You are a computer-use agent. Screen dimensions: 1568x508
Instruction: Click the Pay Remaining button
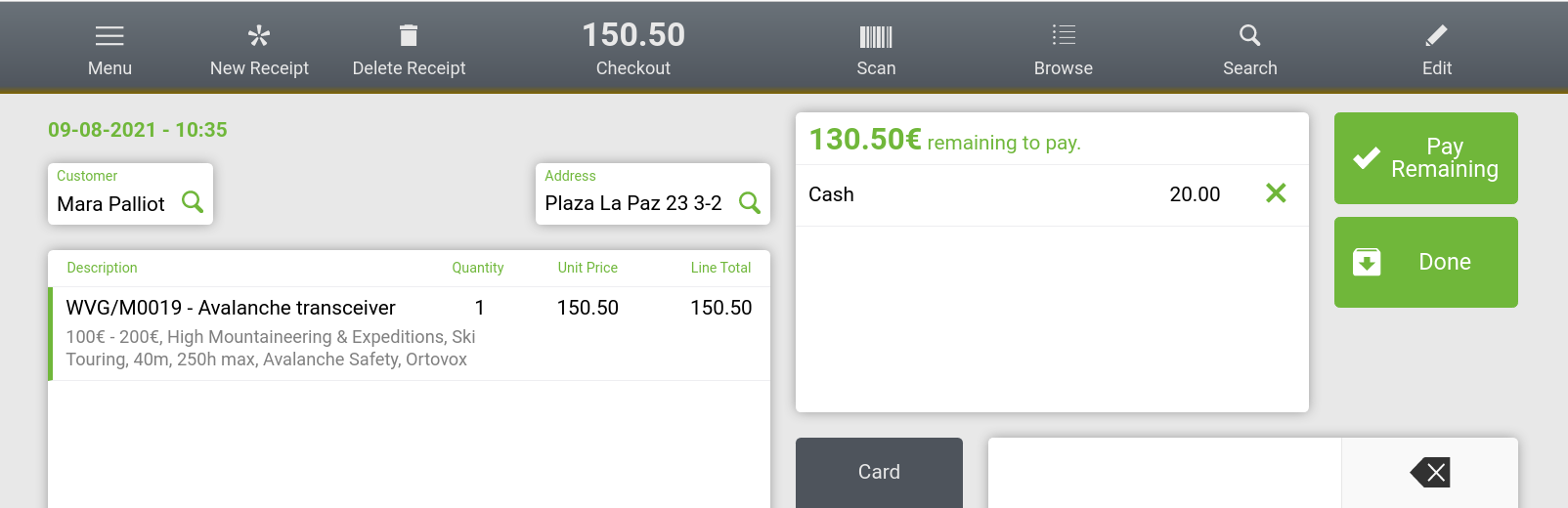point(1425,158)
